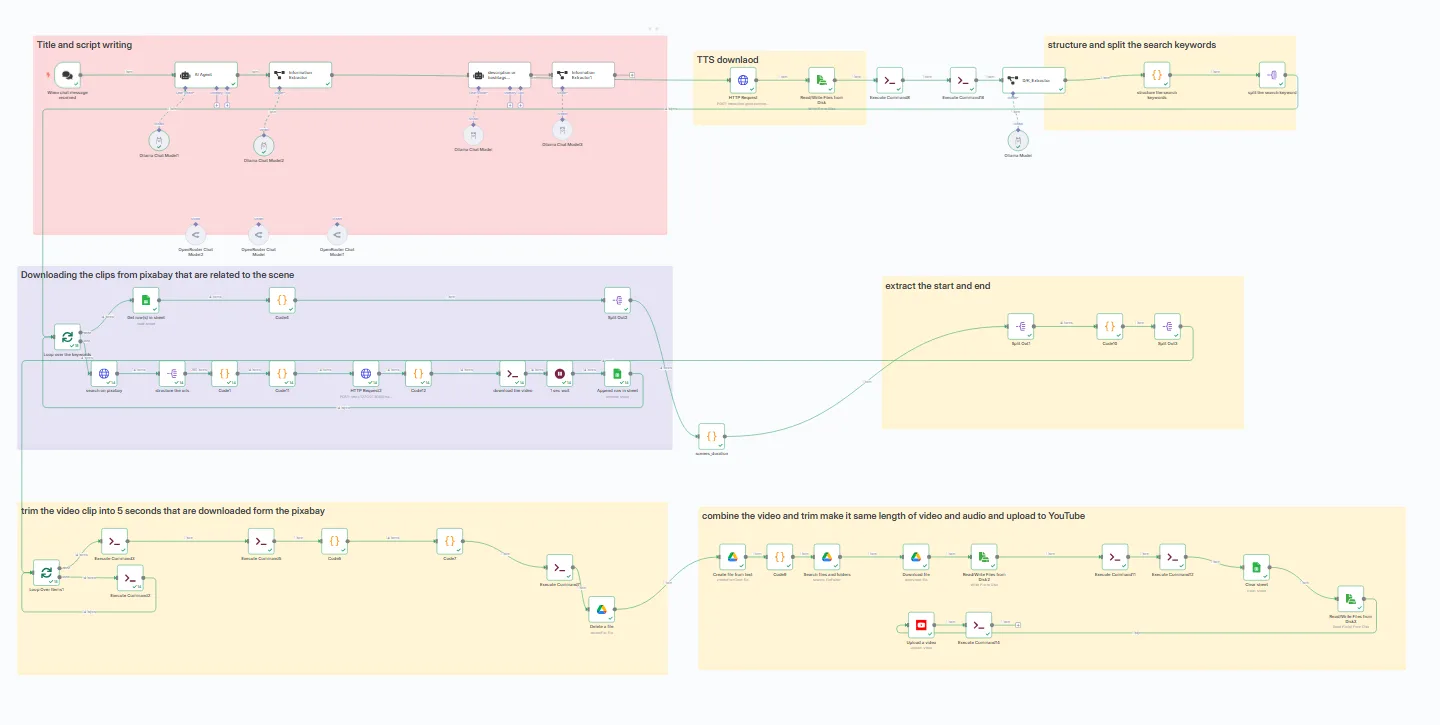Select the '1 sec wait' node
This screenshot has width=1440, height=725.
[x=560, y=374]
